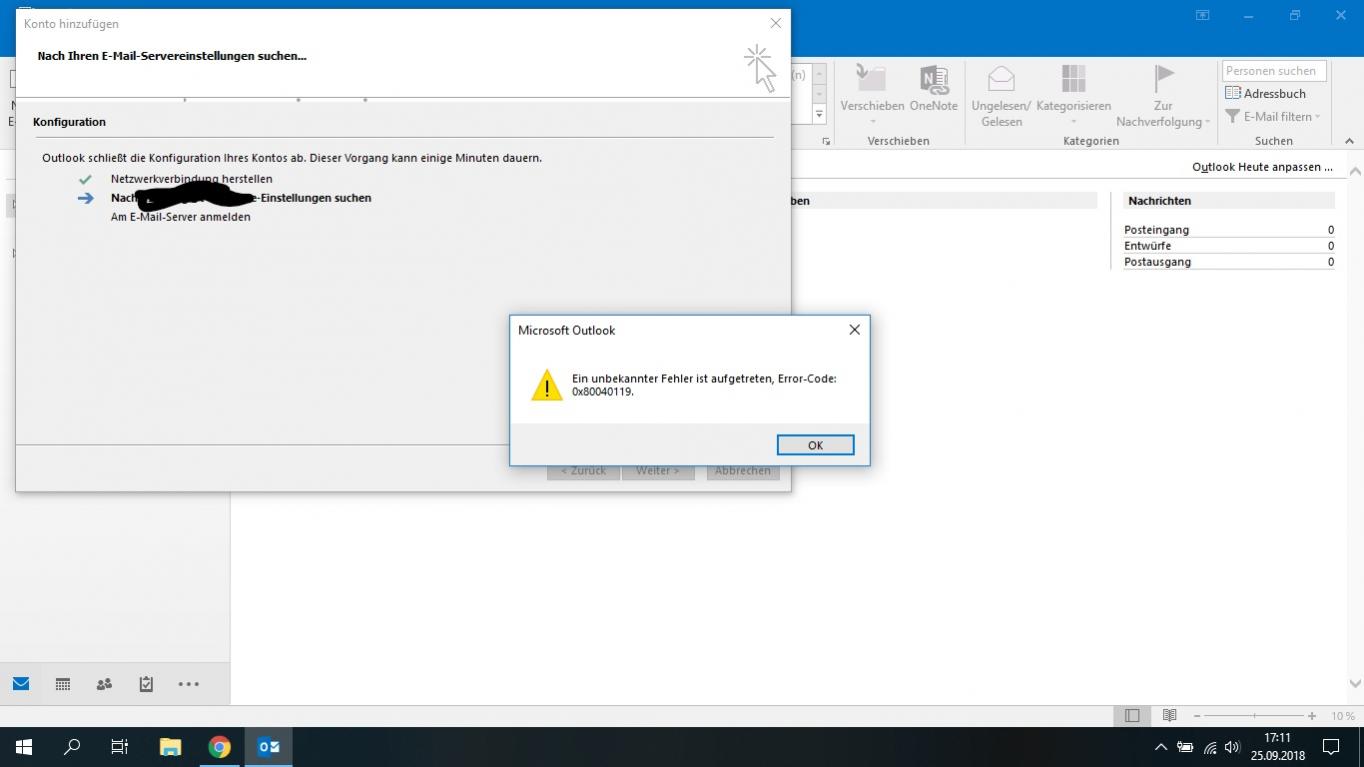Open the Zur Nachverfolgung dropdown arrow
Screen dimensions: 1364x767
tap(1207, 122)
